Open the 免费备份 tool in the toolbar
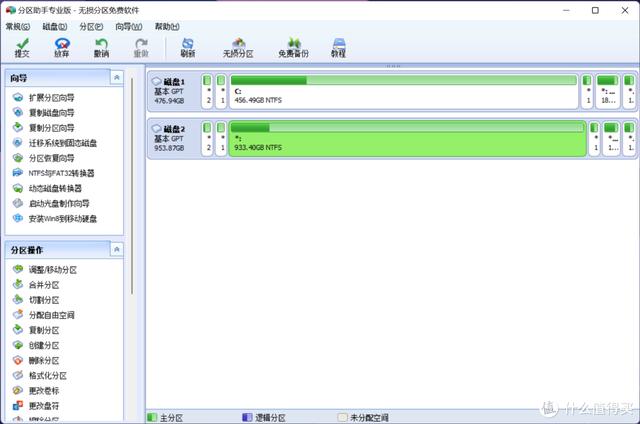The image size is (640, 424). coord(293,48)
